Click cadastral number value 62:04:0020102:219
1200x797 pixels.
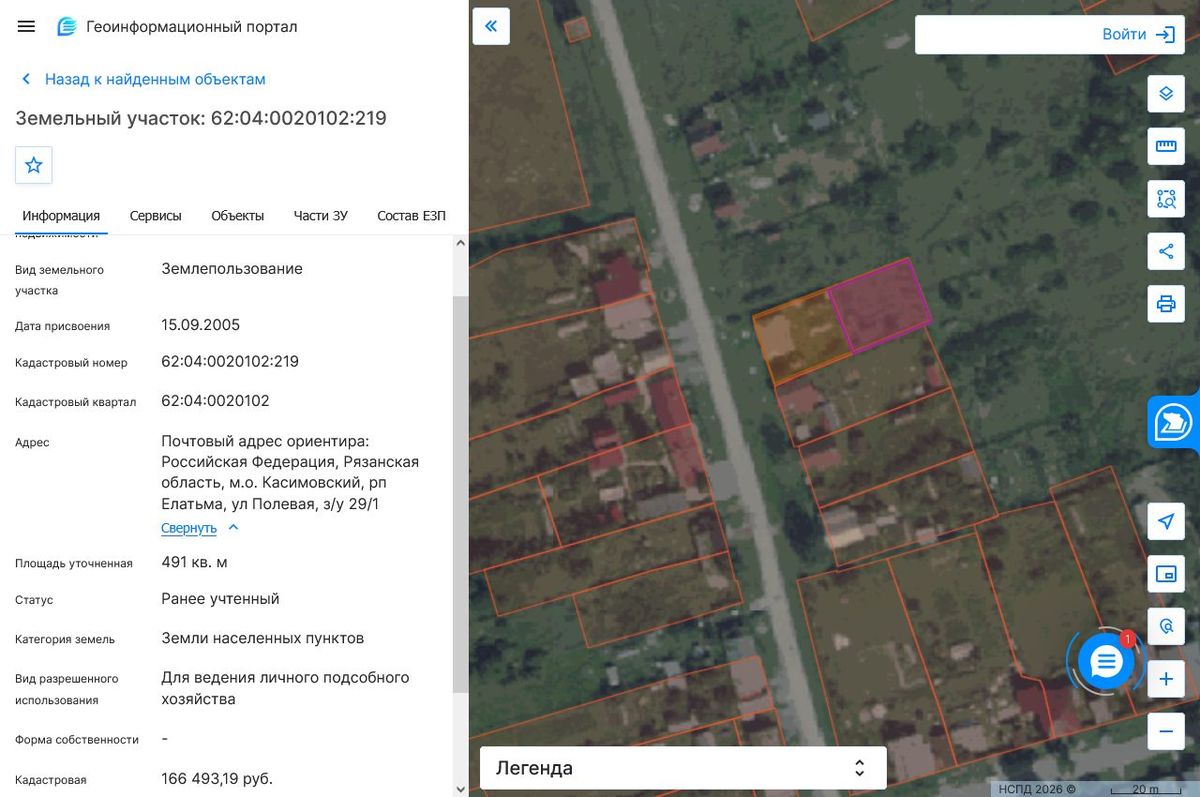tap(230, 361)
